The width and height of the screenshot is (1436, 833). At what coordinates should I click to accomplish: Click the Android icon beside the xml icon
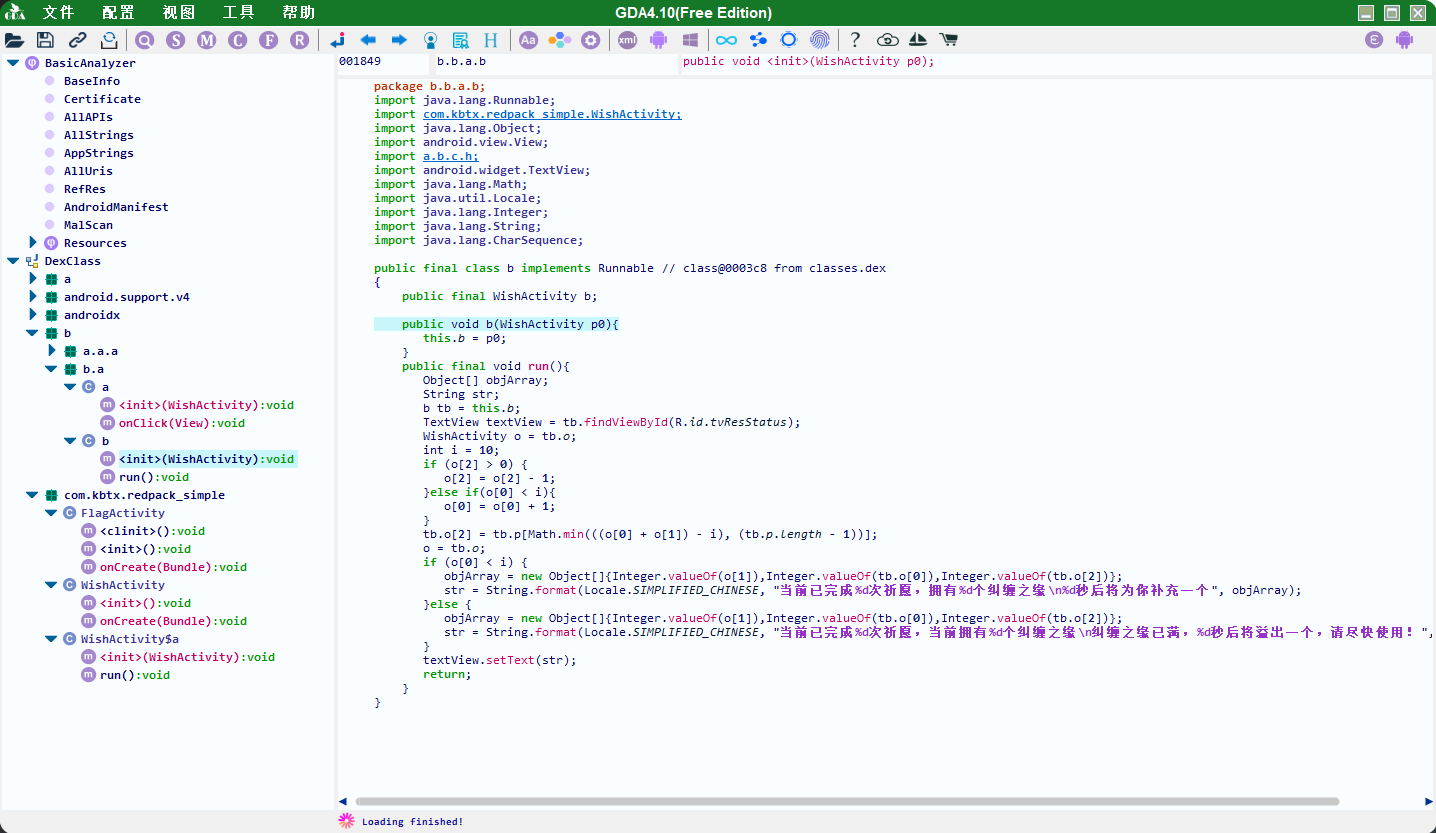(658, 40)
